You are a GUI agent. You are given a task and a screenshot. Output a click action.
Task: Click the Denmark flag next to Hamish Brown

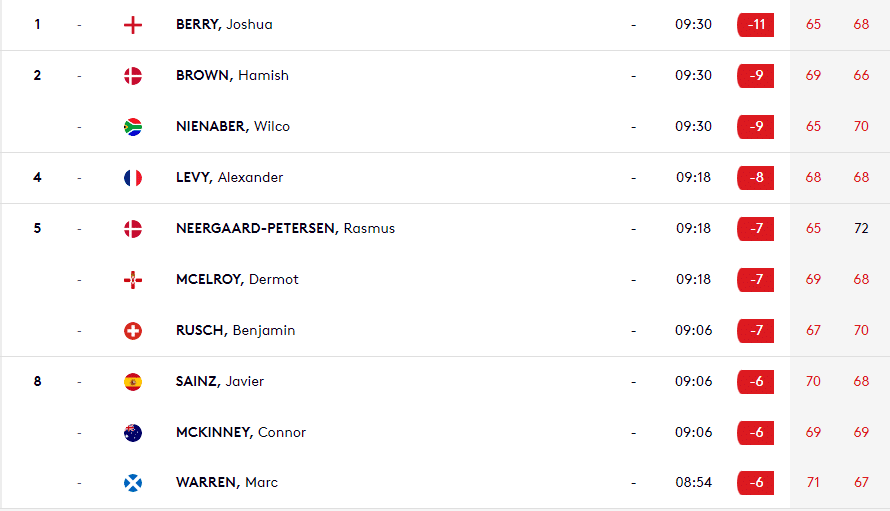click(x=133, y=76)
